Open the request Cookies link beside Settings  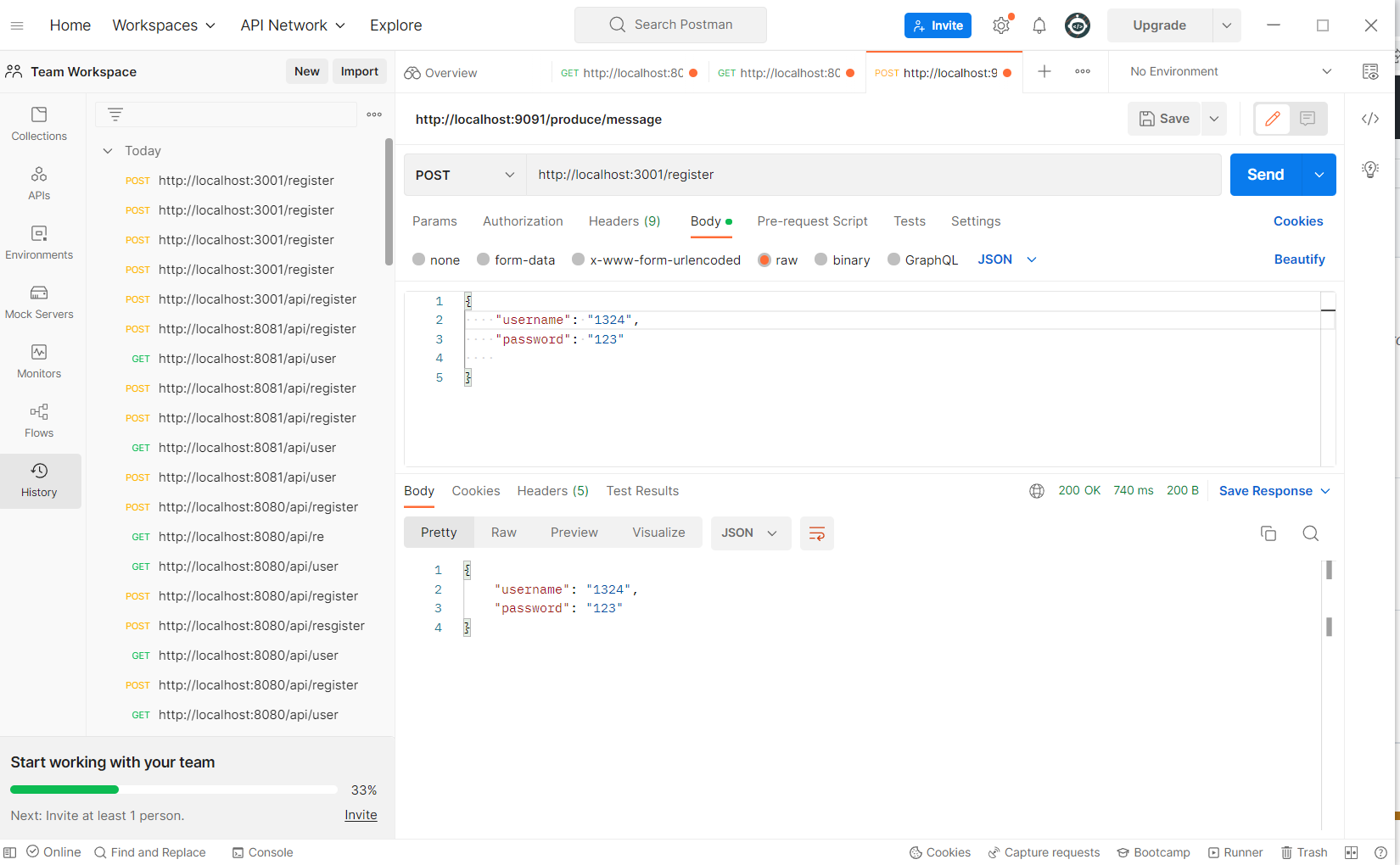coord(1298,221)
